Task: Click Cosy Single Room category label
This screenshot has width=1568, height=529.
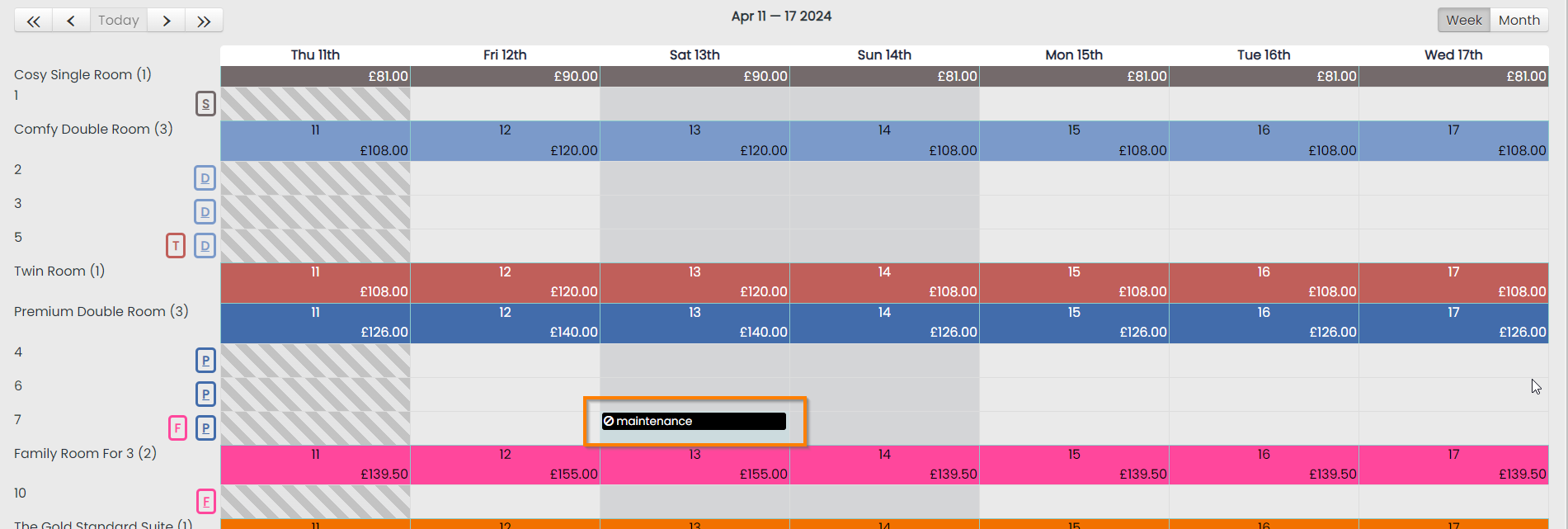Action: tap(82, 75)
